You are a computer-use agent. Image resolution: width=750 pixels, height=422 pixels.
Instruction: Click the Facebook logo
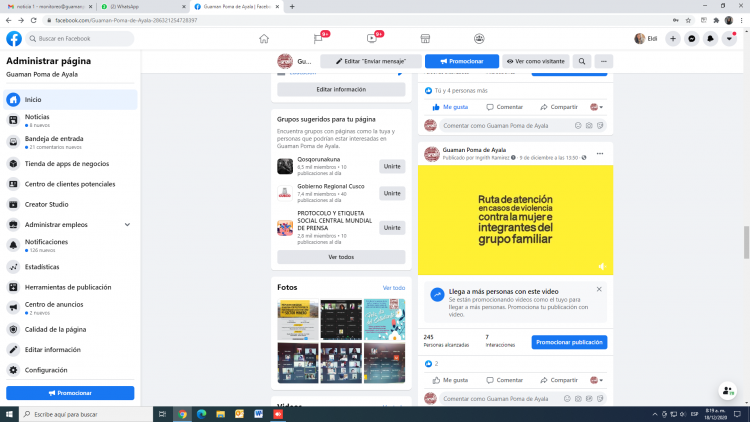coord(14,39)
